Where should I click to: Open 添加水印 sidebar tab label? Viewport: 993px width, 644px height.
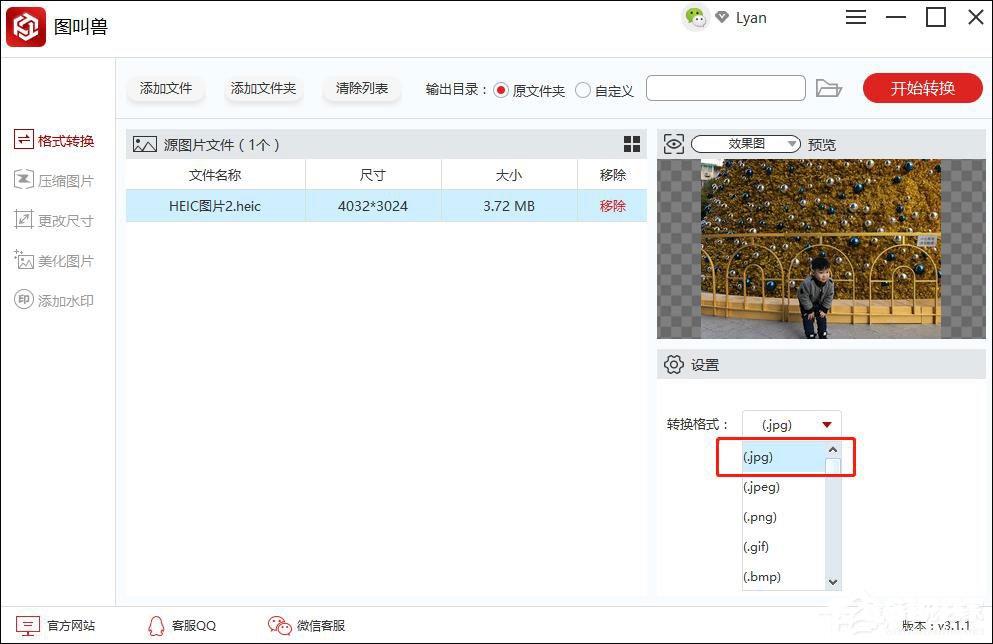66,300
